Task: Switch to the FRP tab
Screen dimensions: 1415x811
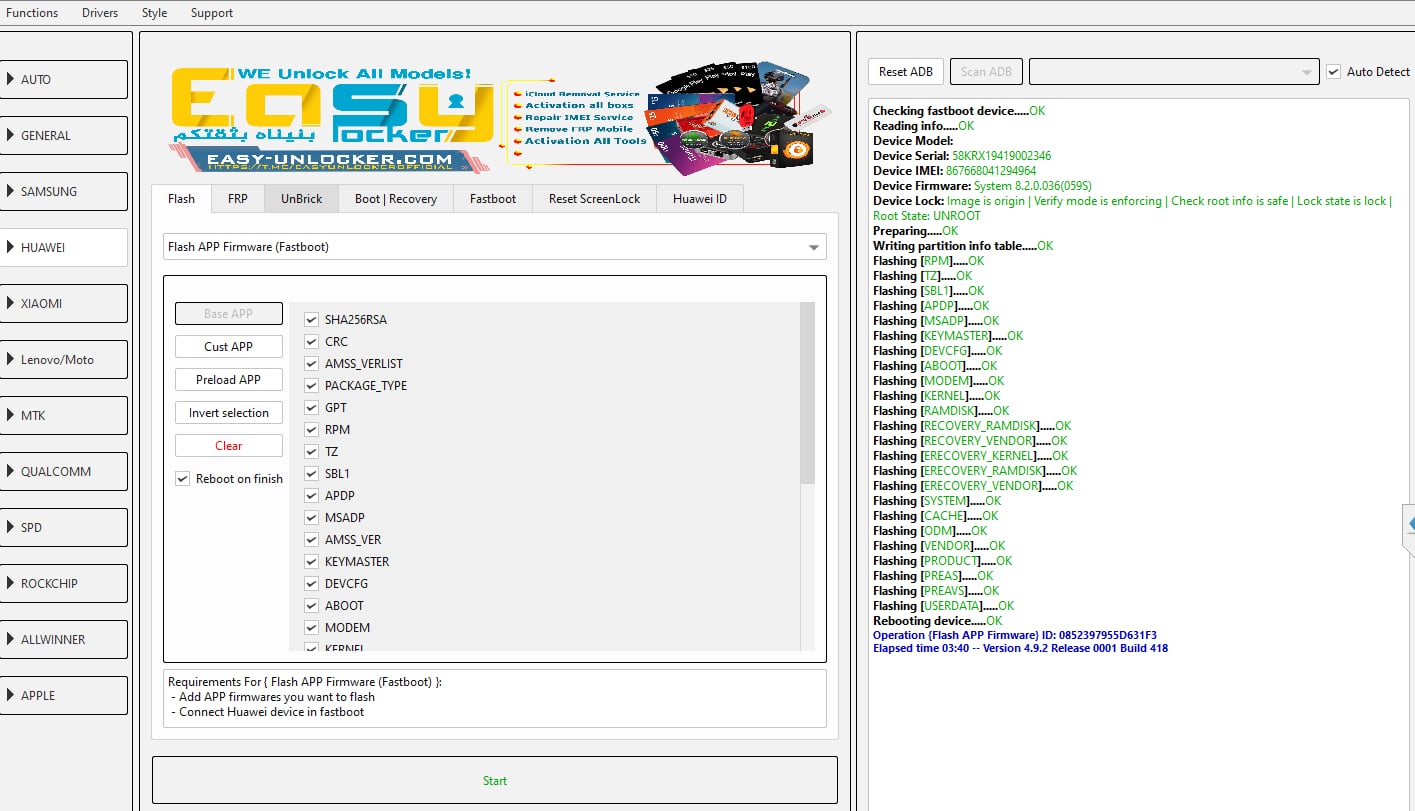Action: coord(238,199)
